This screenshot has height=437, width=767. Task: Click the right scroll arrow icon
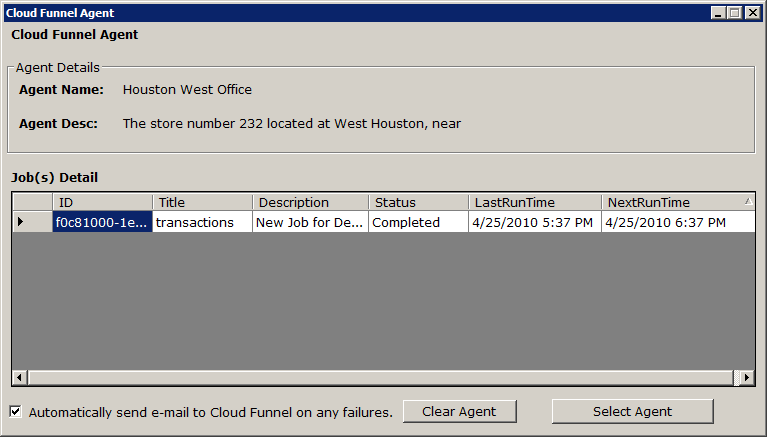746,377
